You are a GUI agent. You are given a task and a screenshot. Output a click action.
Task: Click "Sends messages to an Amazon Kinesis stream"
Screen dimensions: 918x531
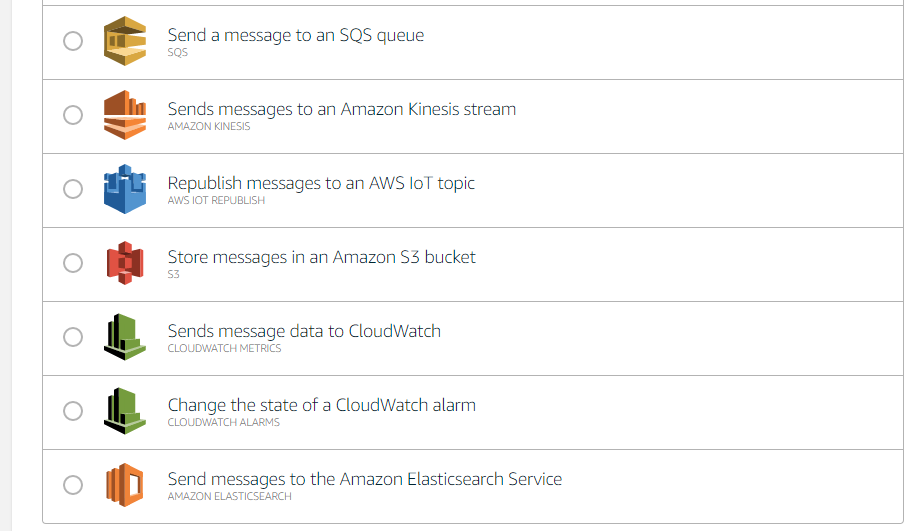[341, 109]
